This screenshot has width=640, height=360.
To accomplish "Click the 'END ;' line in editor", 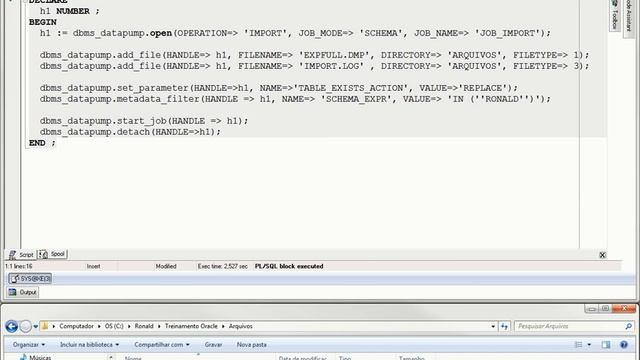I will 42,143.
